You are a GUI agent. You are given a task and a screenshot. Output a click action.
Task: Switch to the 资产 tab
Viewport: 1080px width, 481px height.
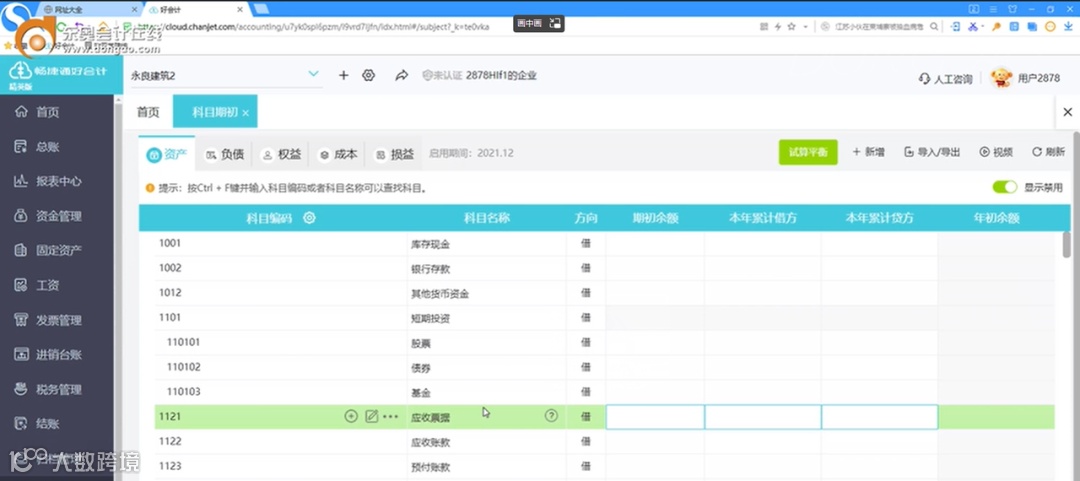coord(167,154)
